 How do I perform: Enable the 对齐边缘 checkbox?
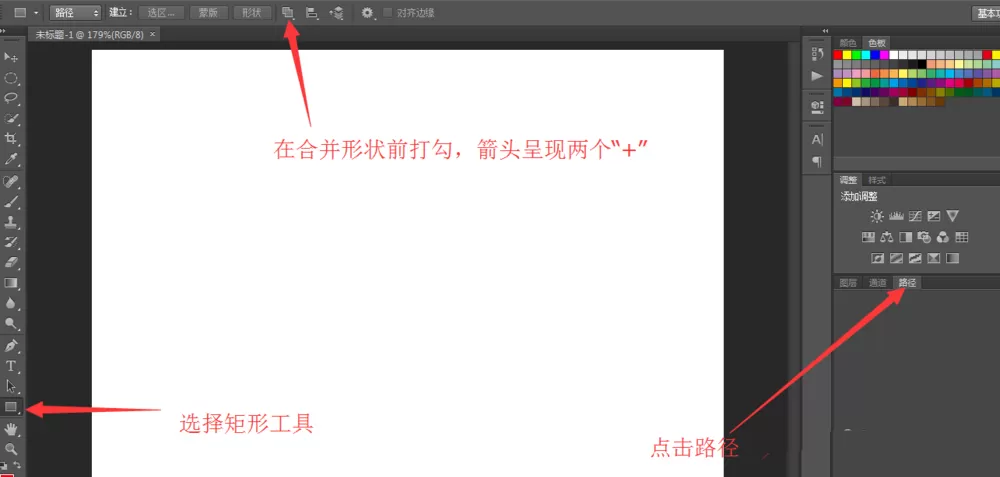[388, 13]
